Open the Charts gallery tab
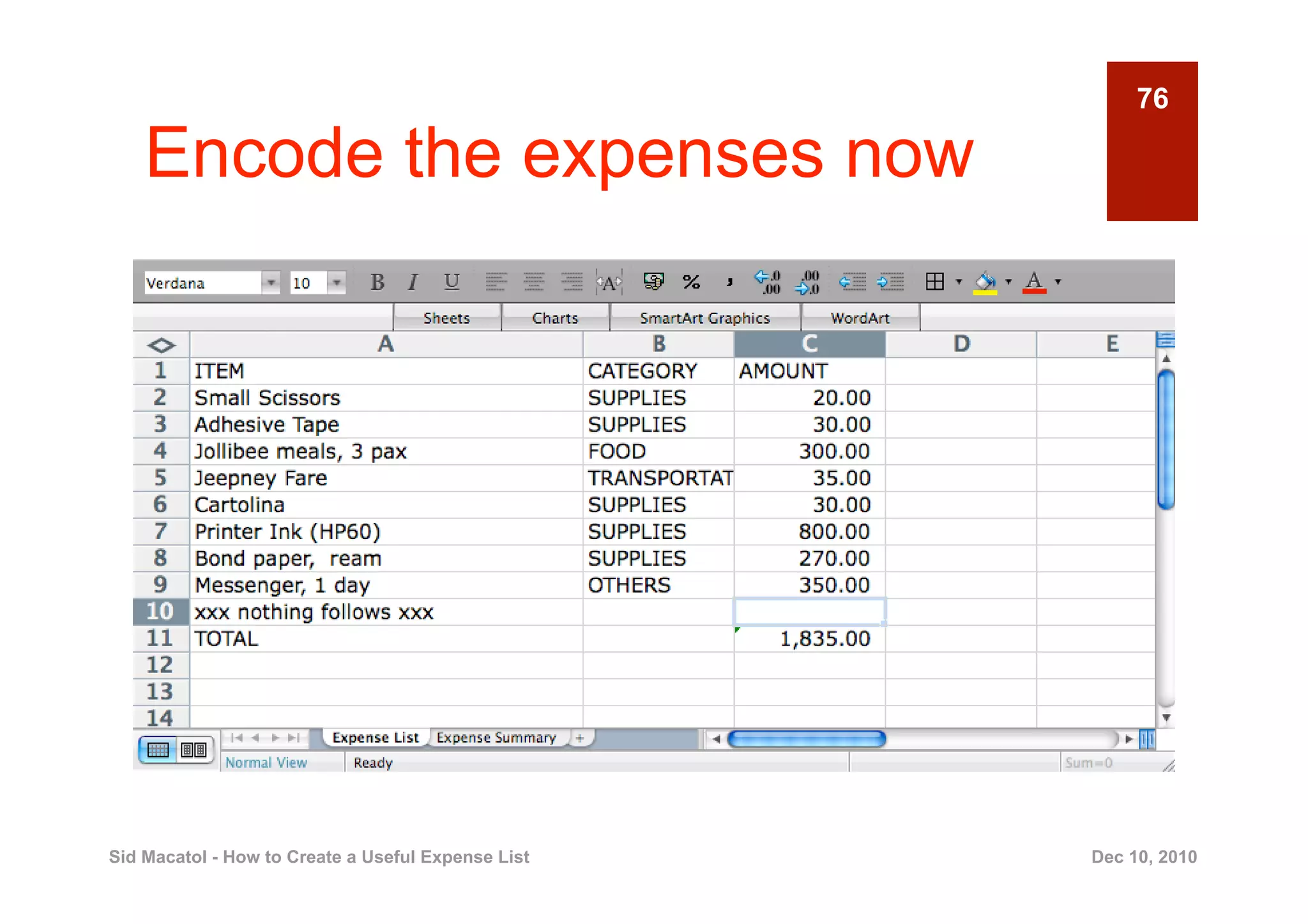The height and width of the screenshot is (924, 1308). 555,317
